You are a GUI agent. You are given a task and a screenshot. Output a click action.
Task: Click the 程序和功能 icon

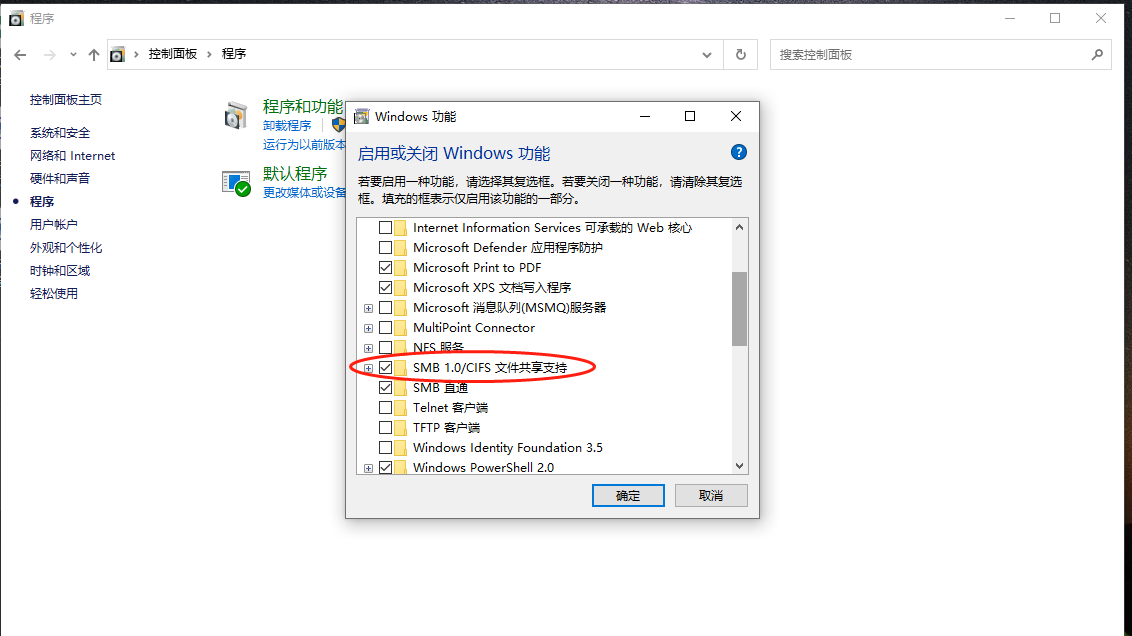click(x=235, y=116)
